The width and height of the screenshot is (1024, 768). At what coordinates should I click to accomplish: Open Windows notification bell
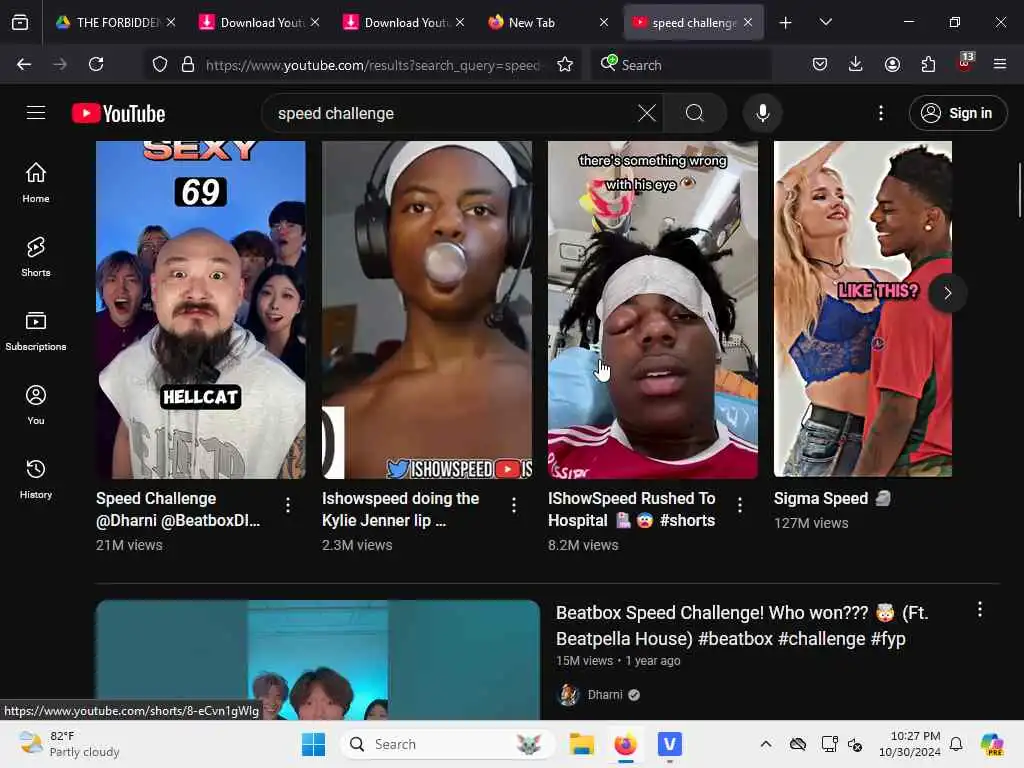(956, 744)
